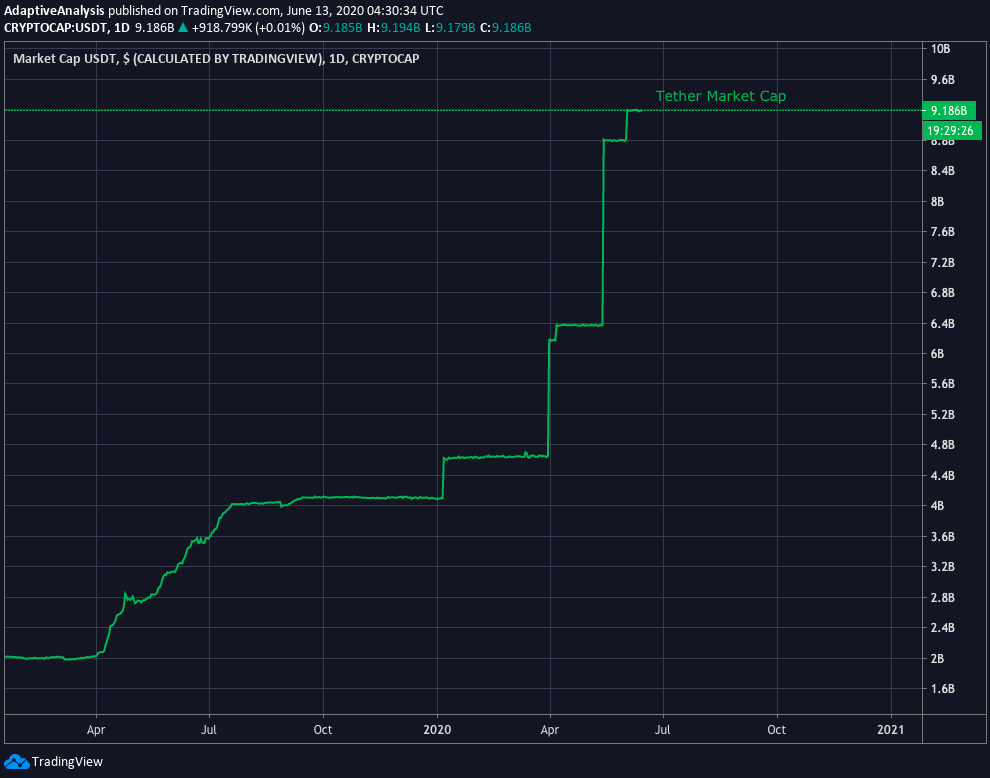Click the CRYPTOCAP:USDT symbol label
The height and width of the screenshot is (778, 990).
click(x=56, y=28)
